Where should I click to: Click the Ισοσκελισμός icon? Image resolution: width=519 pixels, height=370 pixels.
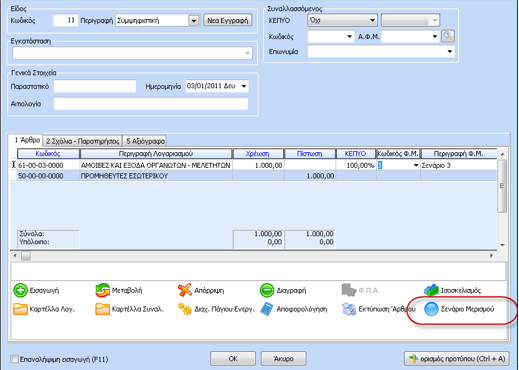click(431, 290)
